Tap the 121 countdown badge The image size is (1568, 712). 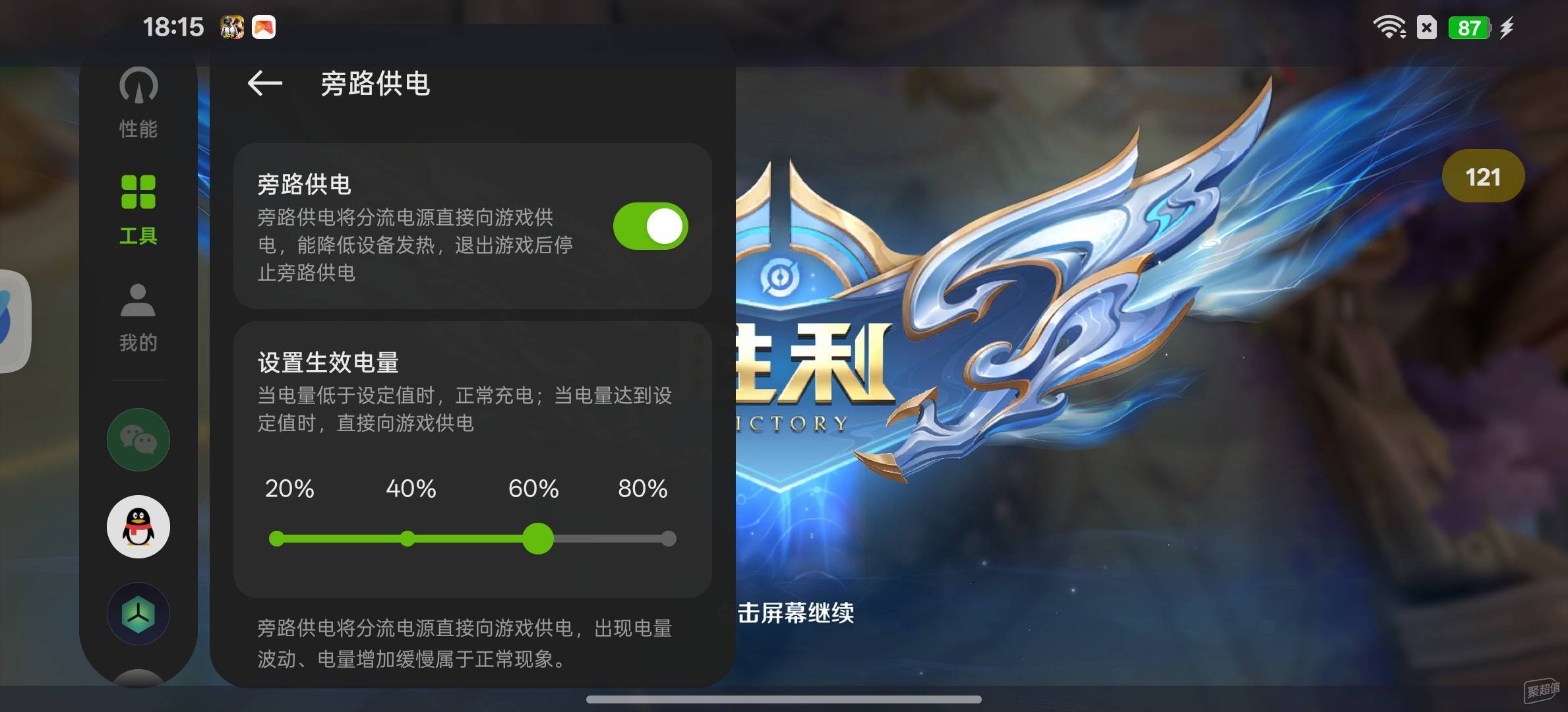[x=1483, y=176]
